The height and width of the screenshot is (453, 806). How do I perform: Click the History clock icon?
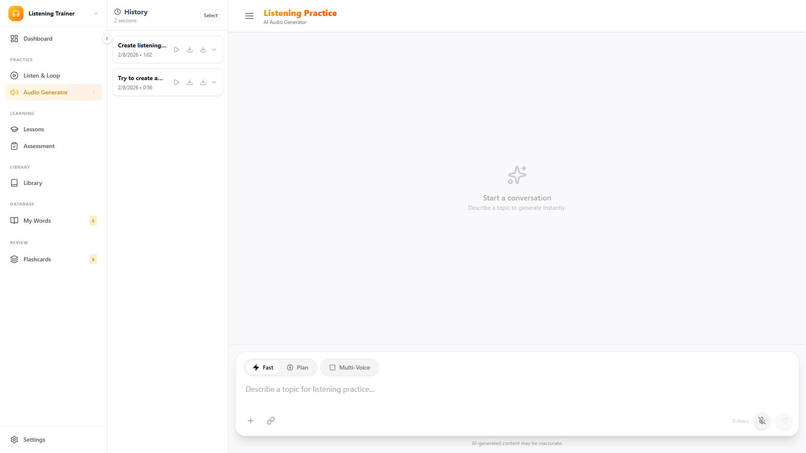tap(118, 12)
